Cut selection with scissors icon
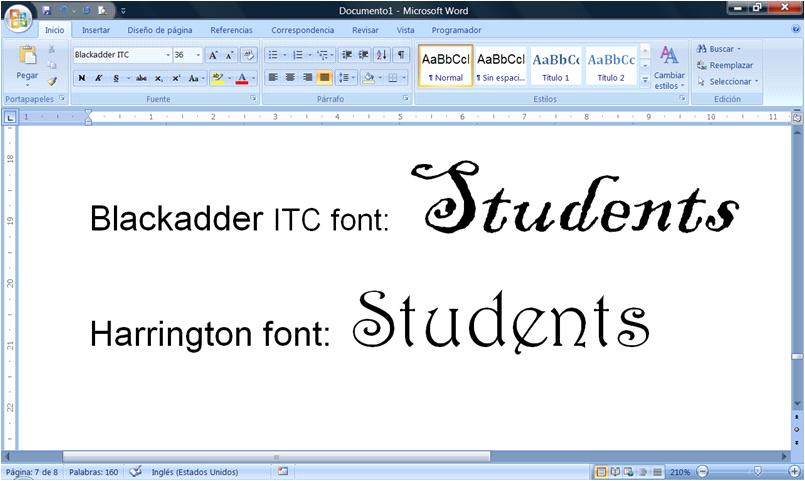This screenshot has width=805, height=481. [x=51, y=49]
